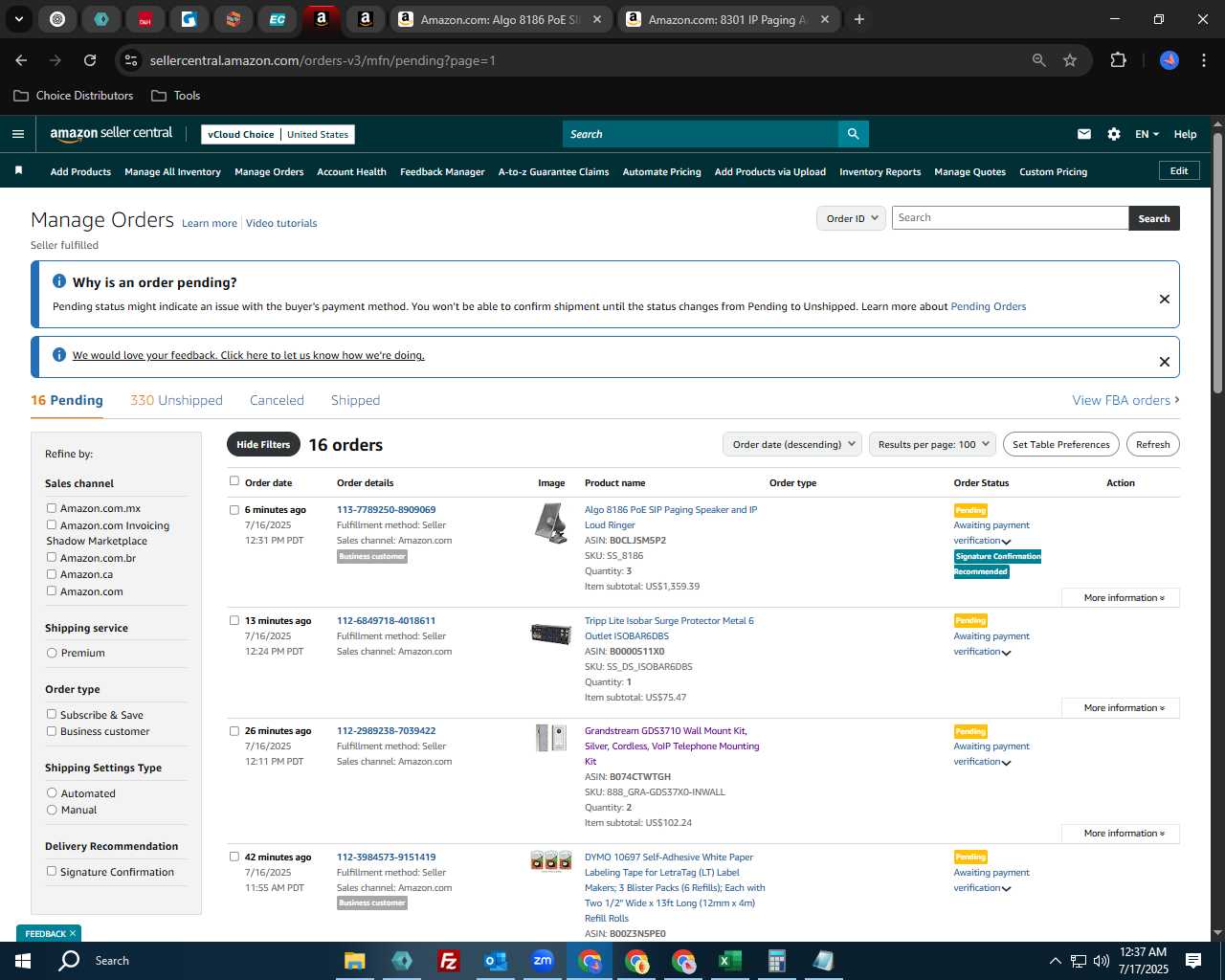The image size is (1225, 980).
Task: Switch to the 330 Unshipped tab
Action: tap(176, 400)
